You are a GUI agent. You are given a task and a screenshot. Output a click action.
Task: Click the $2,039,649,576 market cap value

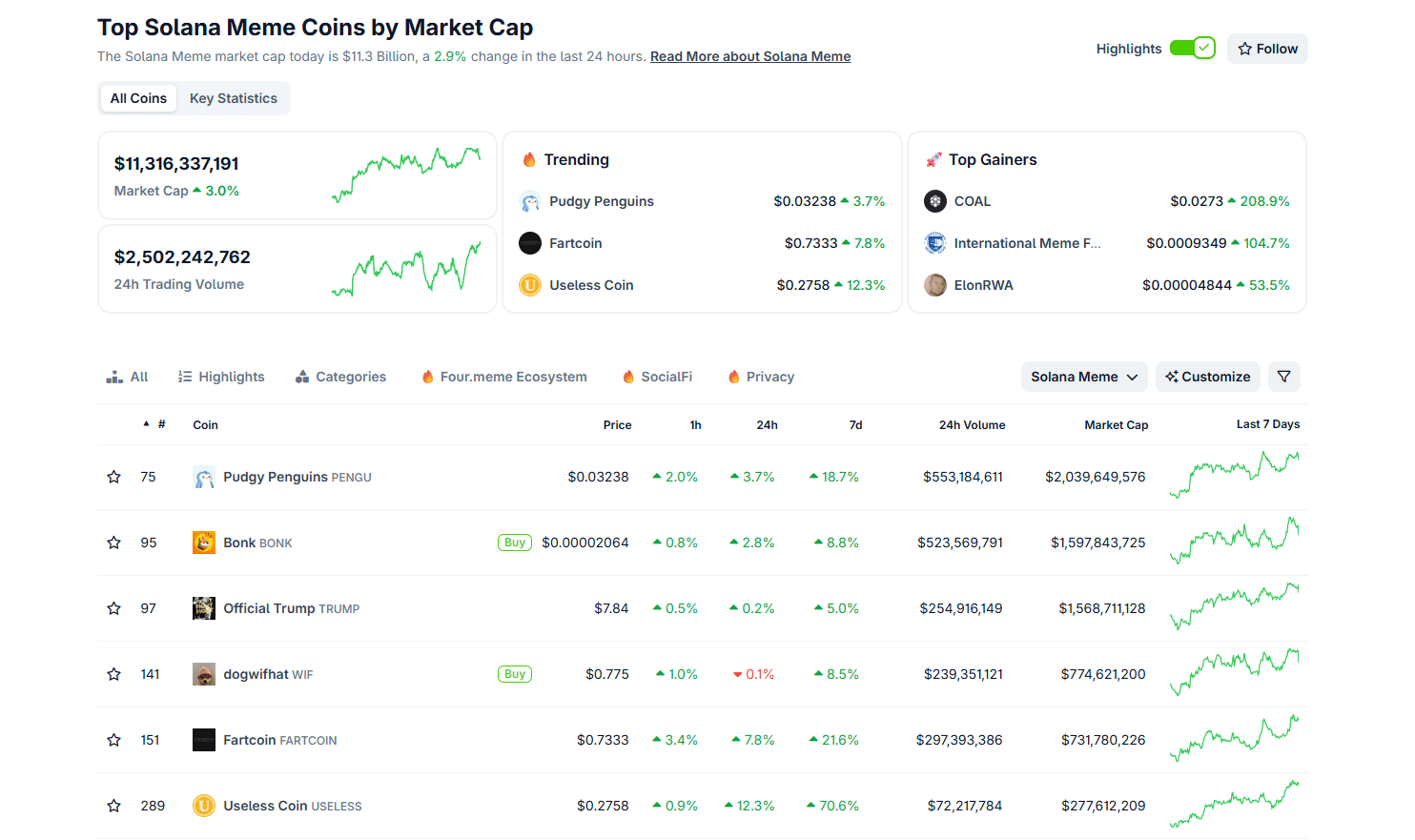click(1096, 477)
